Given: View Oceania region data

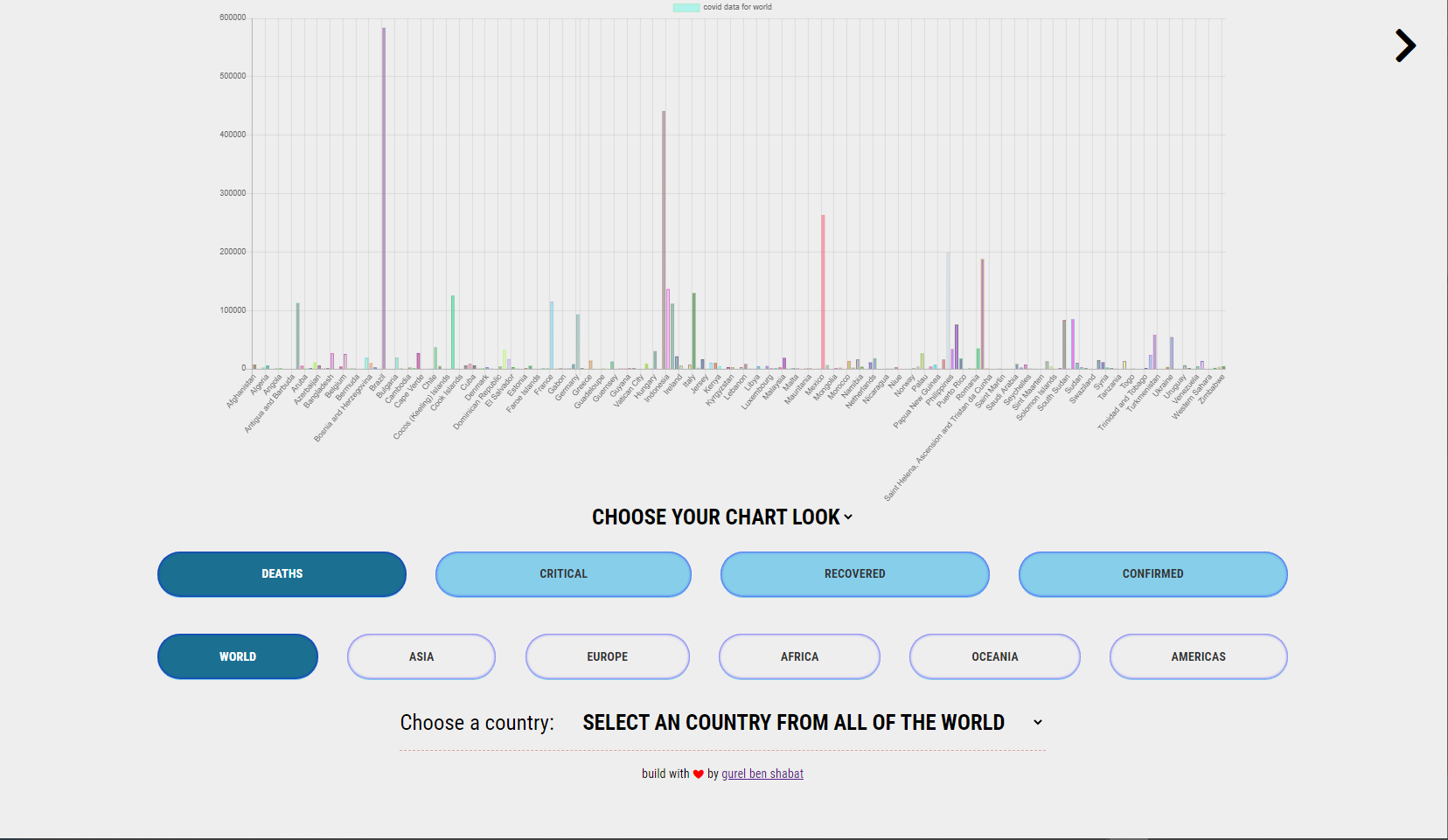Looking at the screenshot, I should point(994,656).
